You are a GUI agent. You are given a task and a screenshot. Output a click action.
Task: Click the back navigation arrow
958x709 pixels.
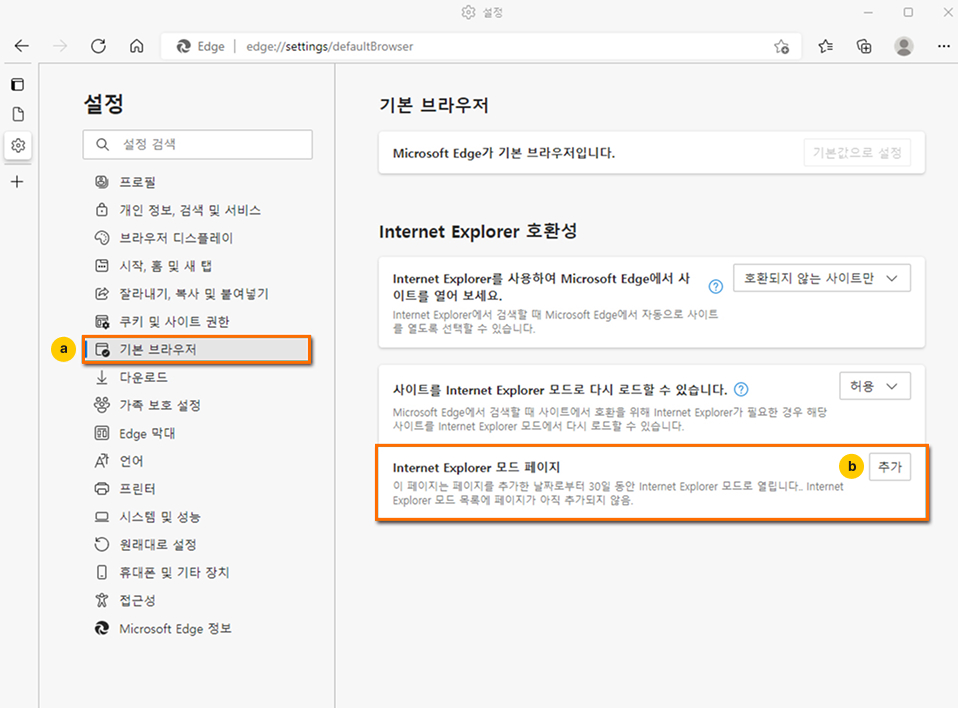click(21, 46)
